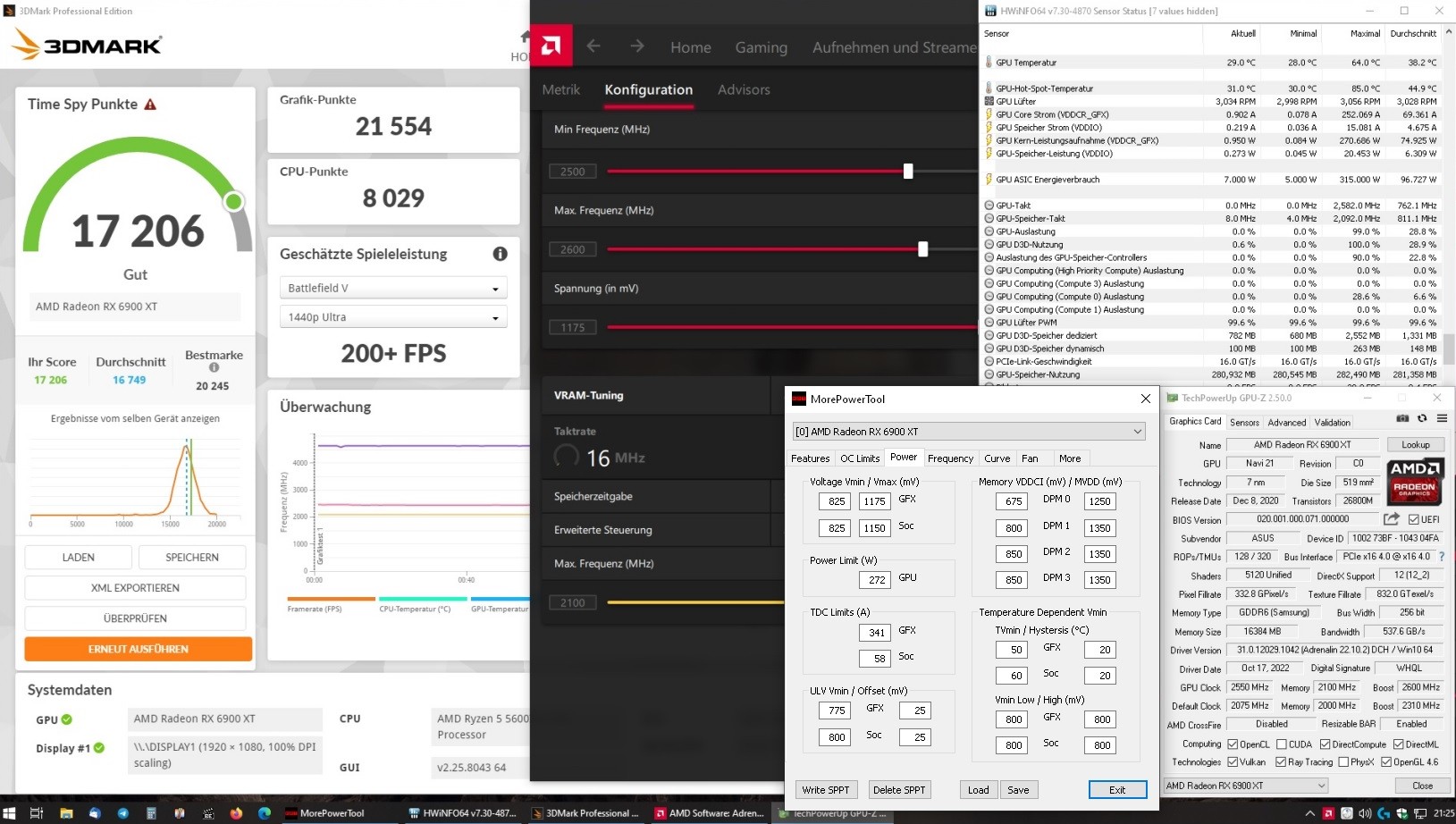Open the 1440p Ultra preset dropdown
Viewport: 1456px width, 824px height.
point(393,317)
